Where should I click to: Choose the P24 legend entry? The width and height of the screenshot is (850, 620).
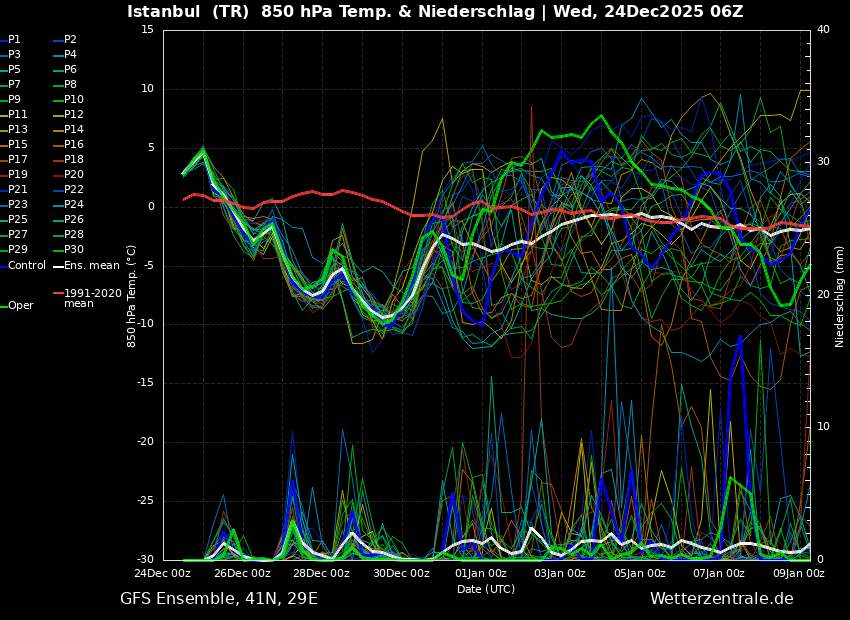[68, 204]
